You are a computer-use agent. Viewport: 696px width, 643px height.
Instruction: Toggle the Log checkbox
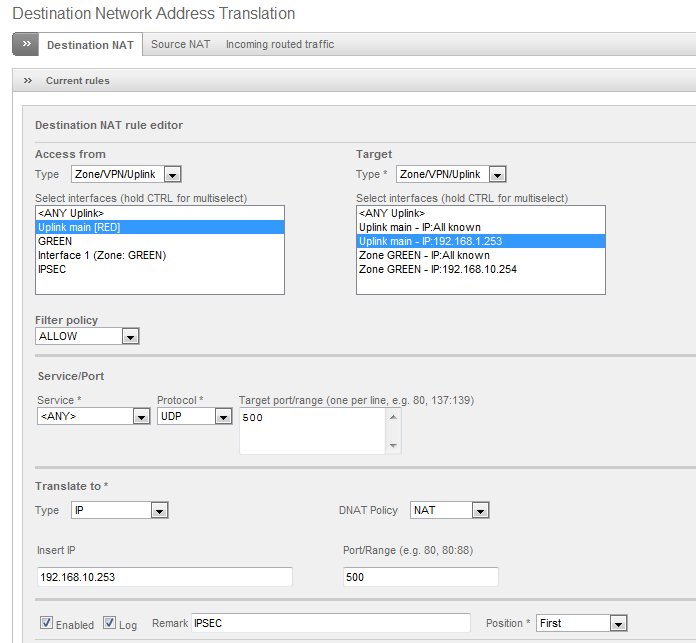pos(110,623)
